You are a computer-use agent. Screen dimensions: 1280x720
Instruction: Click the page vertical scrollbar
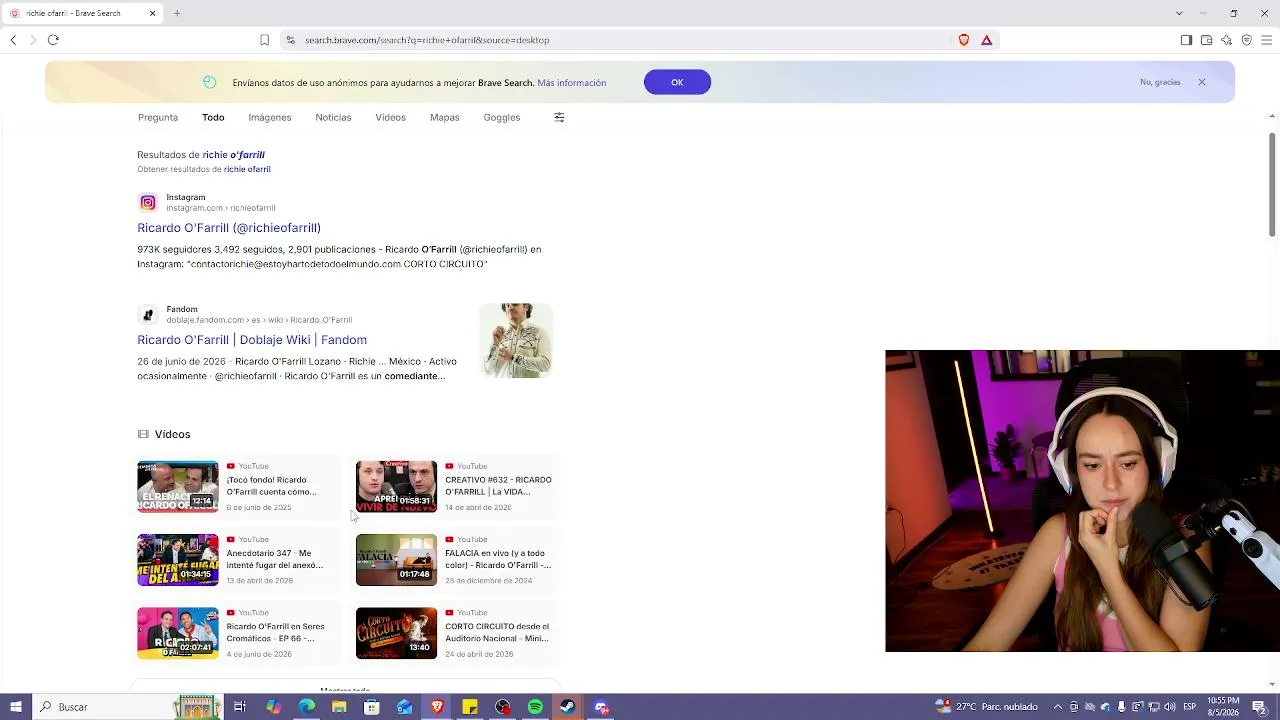point(1272,185)
